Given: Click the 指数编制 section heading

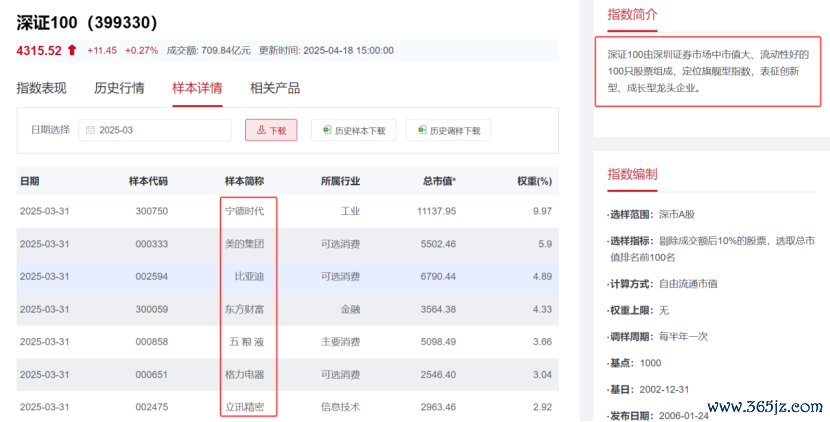Looking at the screenshot, I should 633,174.
